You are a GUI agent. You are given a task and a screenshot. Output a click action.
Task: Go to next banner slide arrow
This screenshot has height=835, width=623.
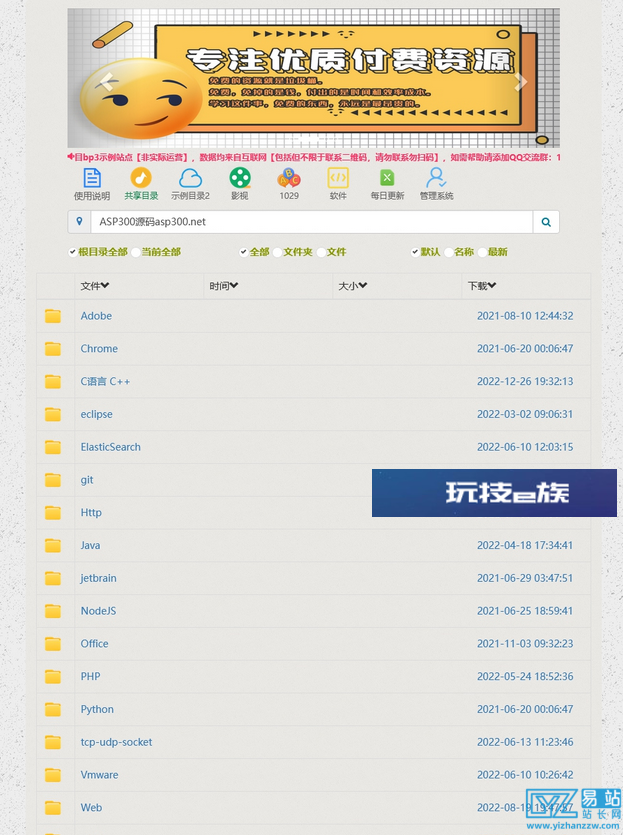click(521, 81)
